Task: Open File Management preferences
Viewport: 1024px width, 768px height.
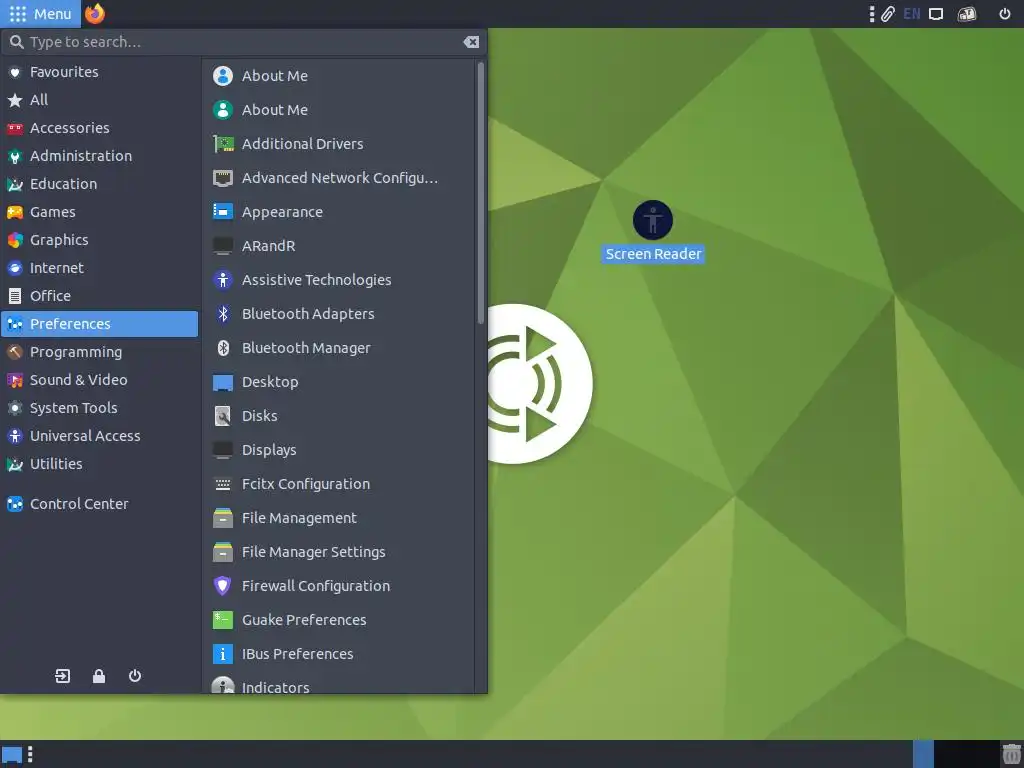Action: point(340,518)
